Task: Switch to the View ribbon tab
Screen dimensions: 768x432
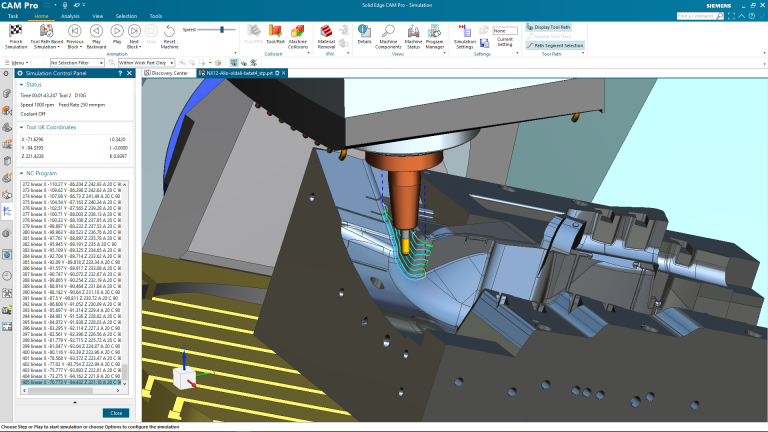Action: pyautogui.click(x=98, y=16)
